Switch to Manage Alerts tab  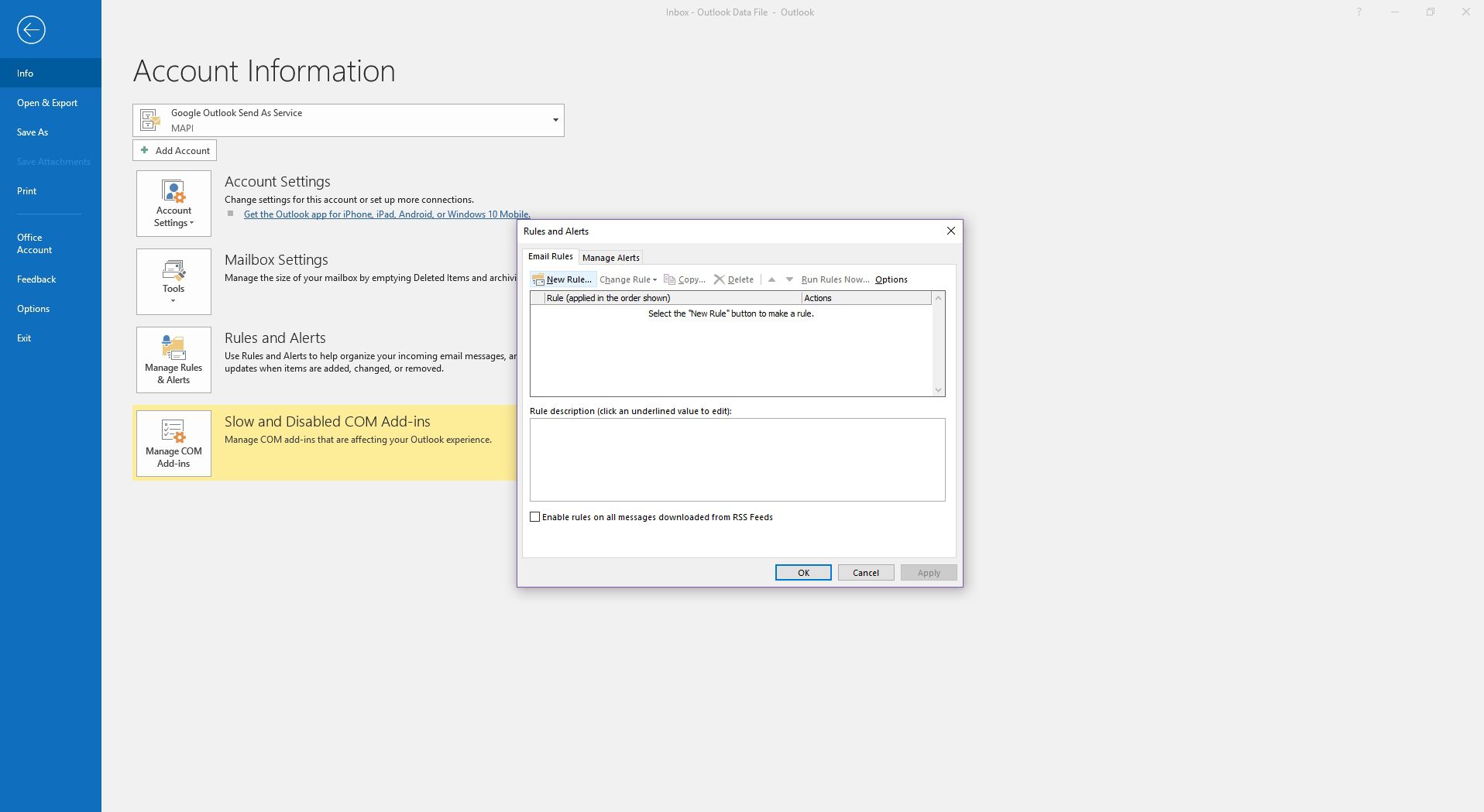(611, 258)
